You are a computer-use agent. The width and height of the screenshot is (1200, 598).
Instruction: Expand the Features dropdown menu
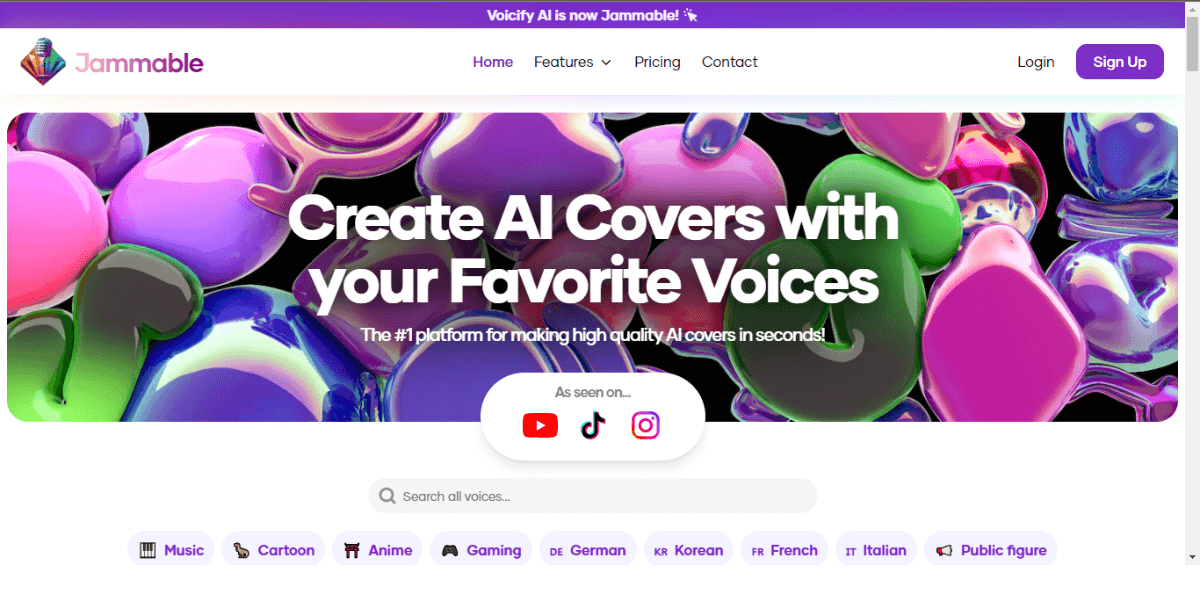(x=573, y=62)
